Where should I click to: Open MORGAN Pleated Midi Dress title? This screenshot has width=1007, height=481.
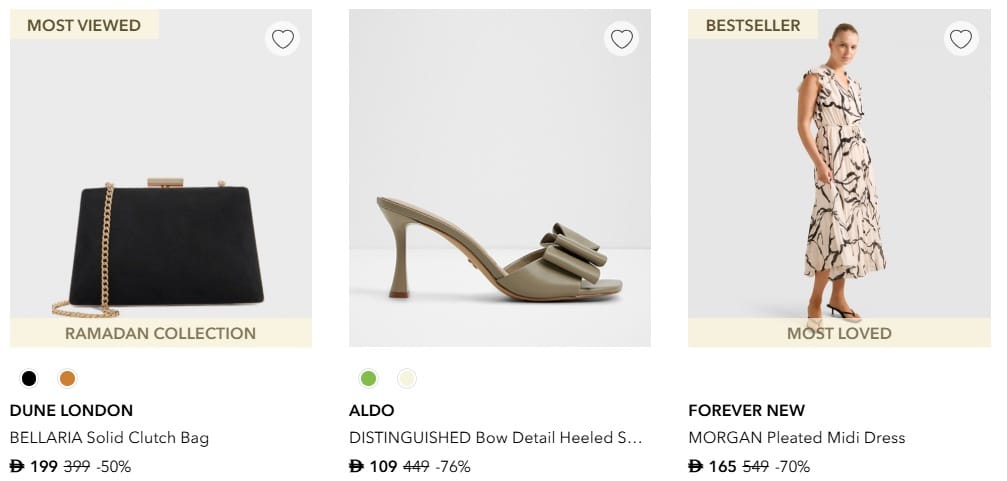click(x=796, y=438)
